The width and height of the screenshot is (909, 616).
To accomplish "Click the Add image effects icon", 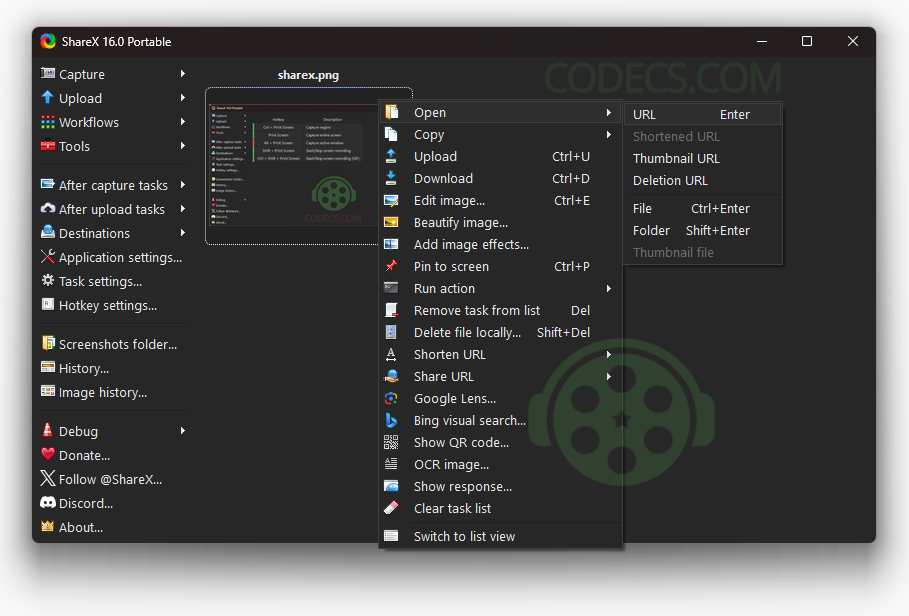I will 391,244.
